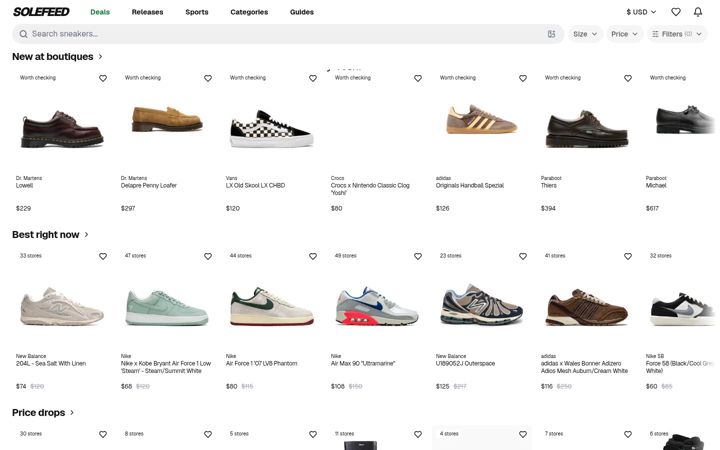Heart the adidas Wales Bonner Adizero
Image resolution: width=720 pixels, height=450 pixels.
pyautogui.click(x=628, y=256)
